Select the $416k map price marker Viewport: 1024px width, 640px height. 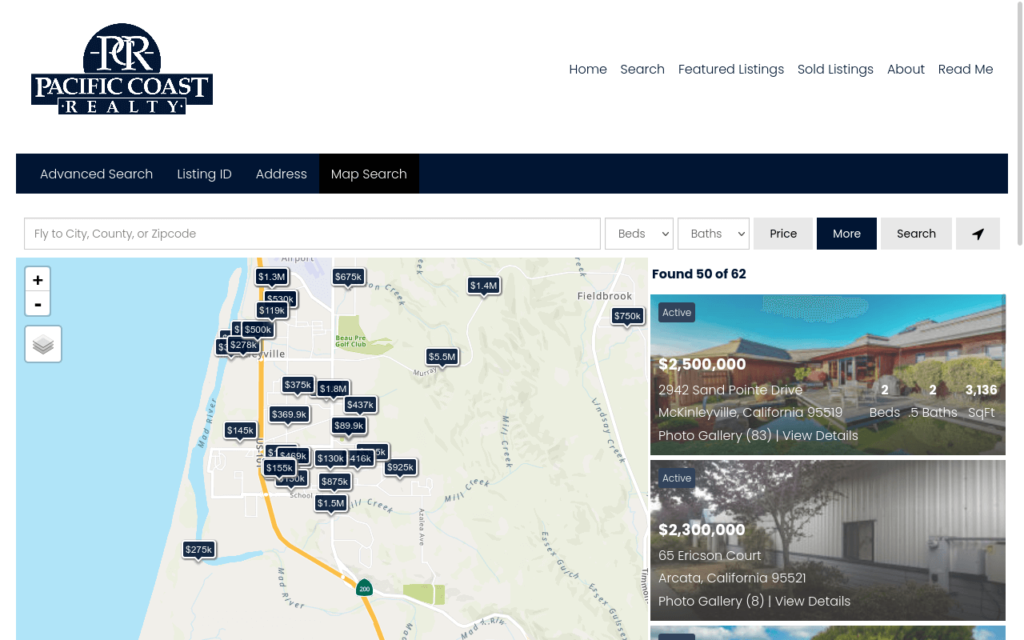(x=361, y=458)
